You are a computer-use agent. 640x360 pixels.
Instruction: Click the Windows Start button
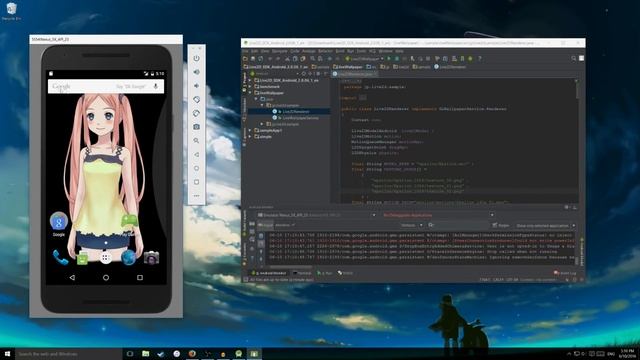point(7,354)
